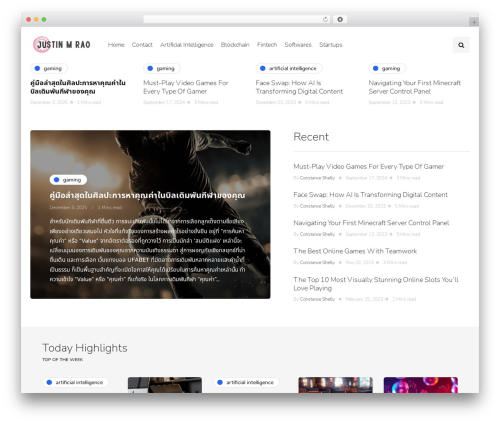Click author Constance Shelly under Best Online Games

(x=317, y=262)
